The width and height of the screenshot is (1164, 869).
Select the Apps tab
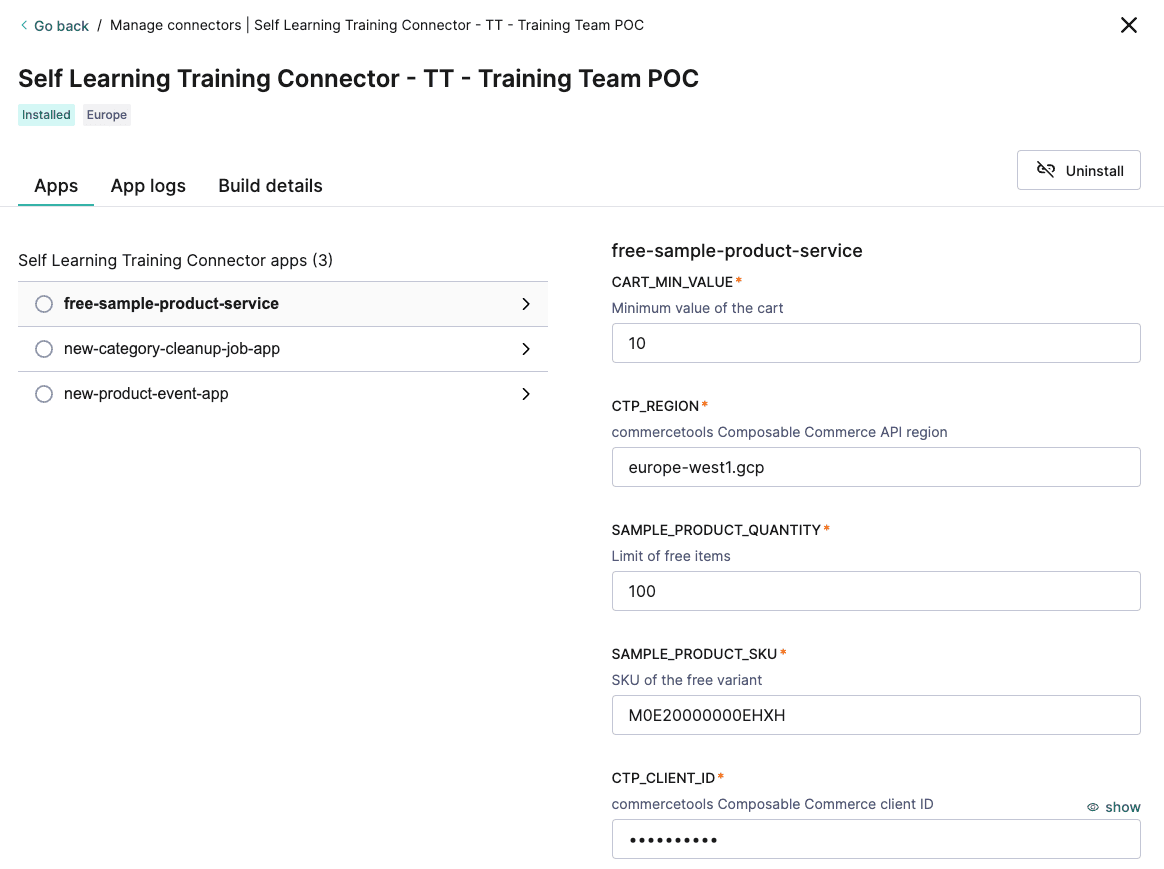tap(56, 185)
